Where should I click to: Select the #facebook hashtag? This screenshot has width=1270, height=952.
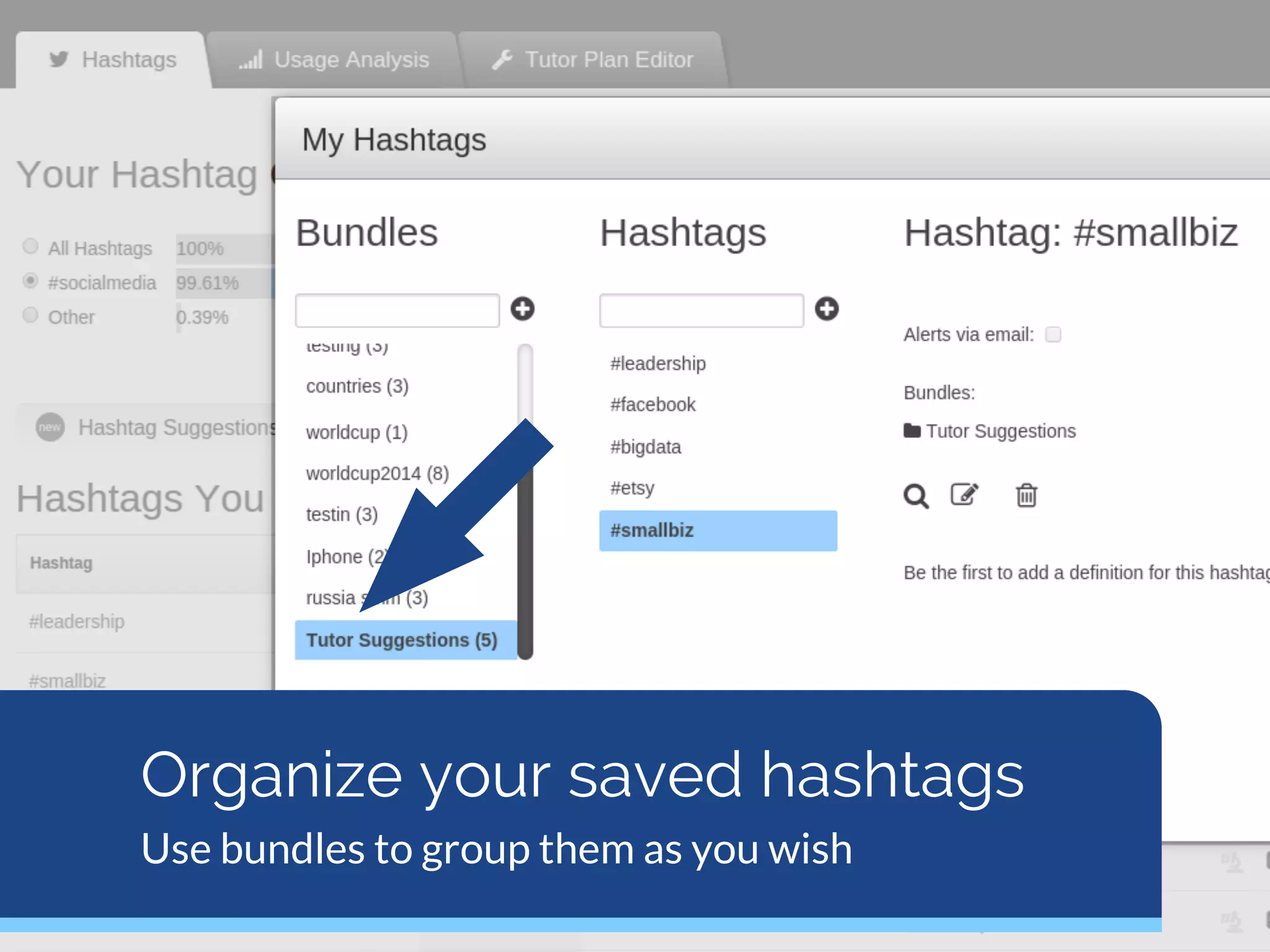652,405
